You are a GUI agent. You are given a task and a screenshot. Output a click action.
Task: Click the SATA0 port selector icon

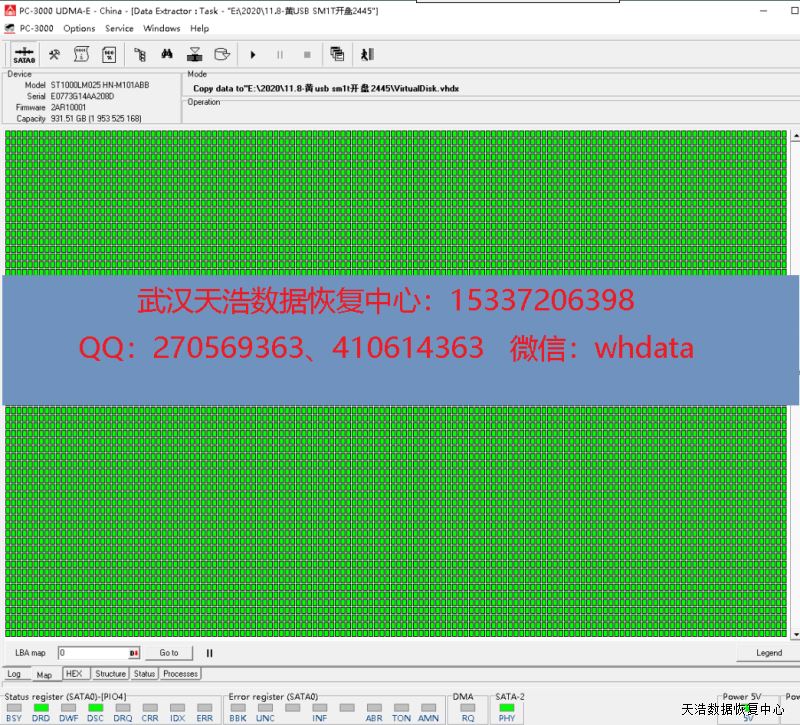tap(24, 55)
